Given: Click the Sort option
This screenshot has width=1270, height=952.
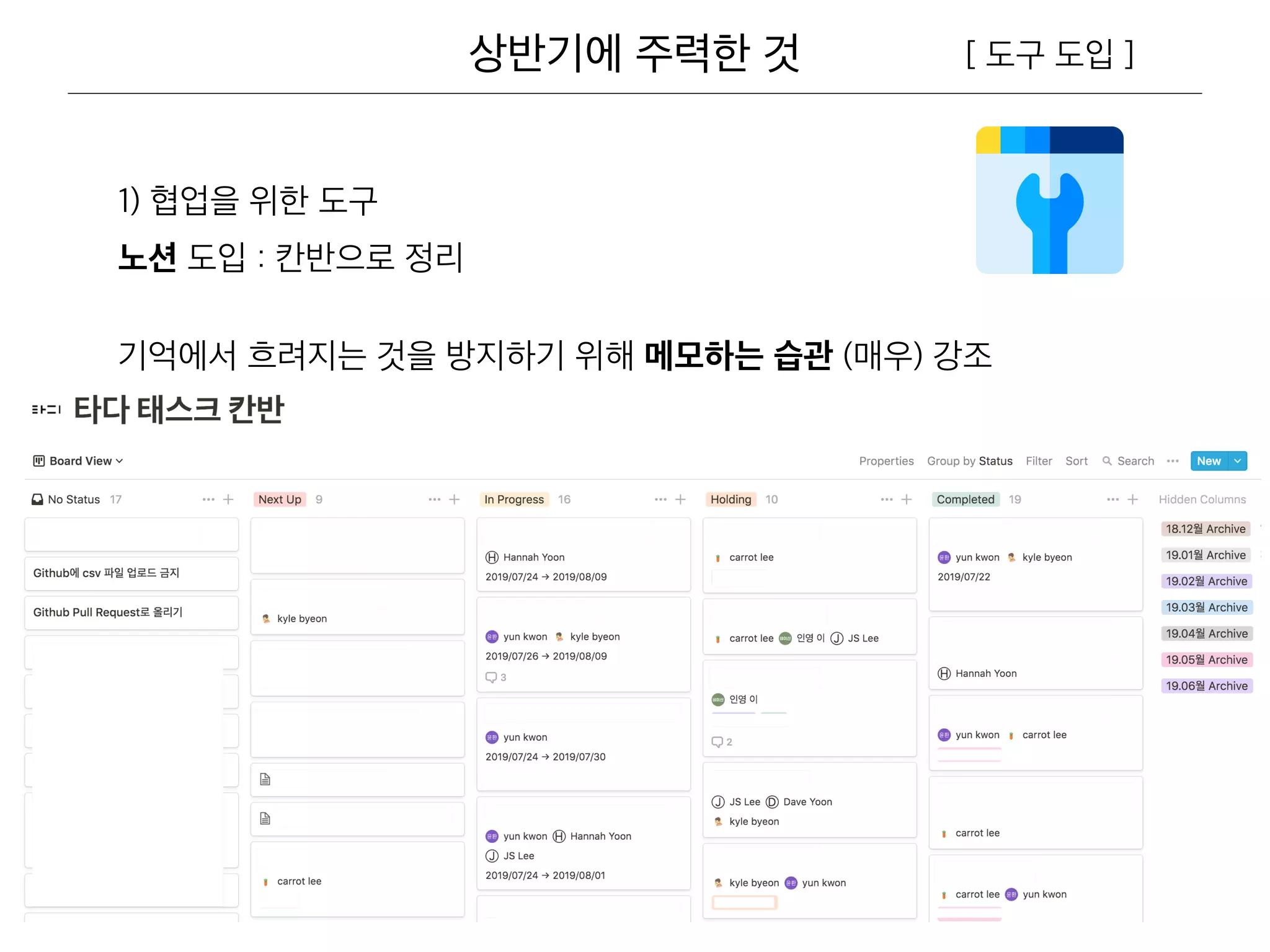Looking at the screenshot, I should coord(1077,461).
